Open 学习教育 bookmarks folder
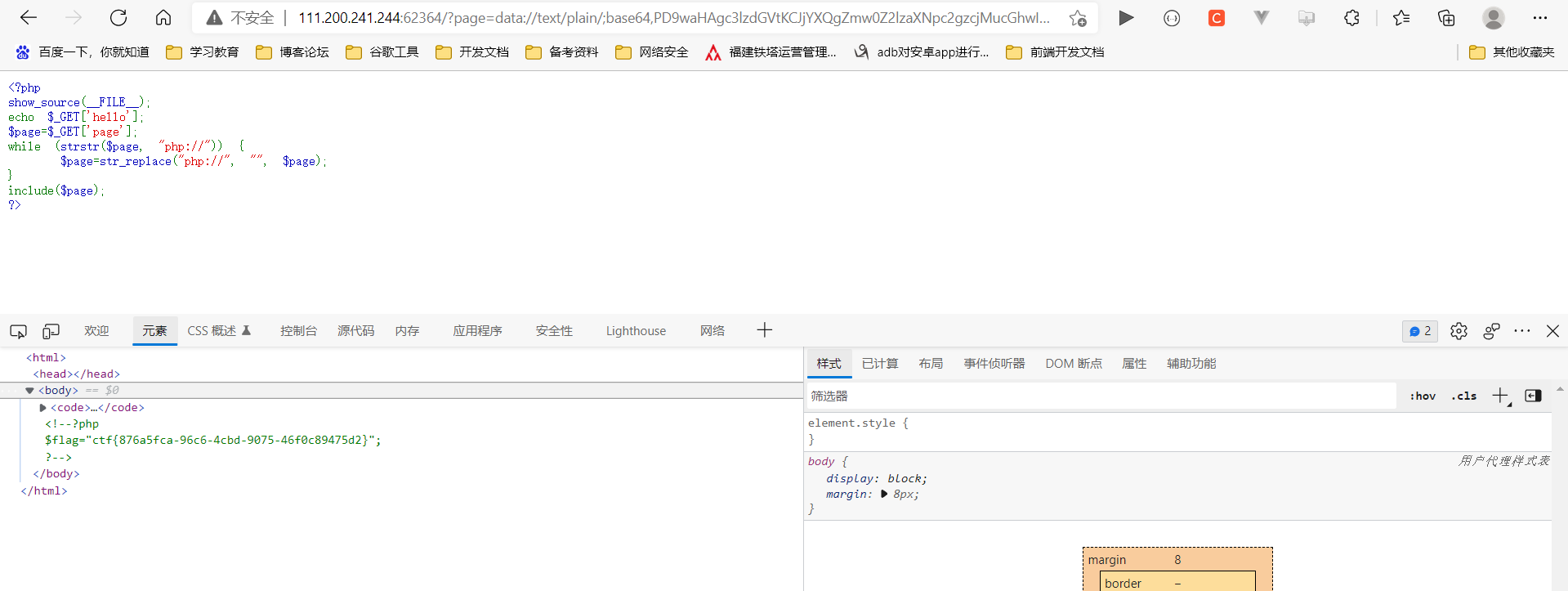Viewport: 1568px width, 591px height. (x=203, y=52)
